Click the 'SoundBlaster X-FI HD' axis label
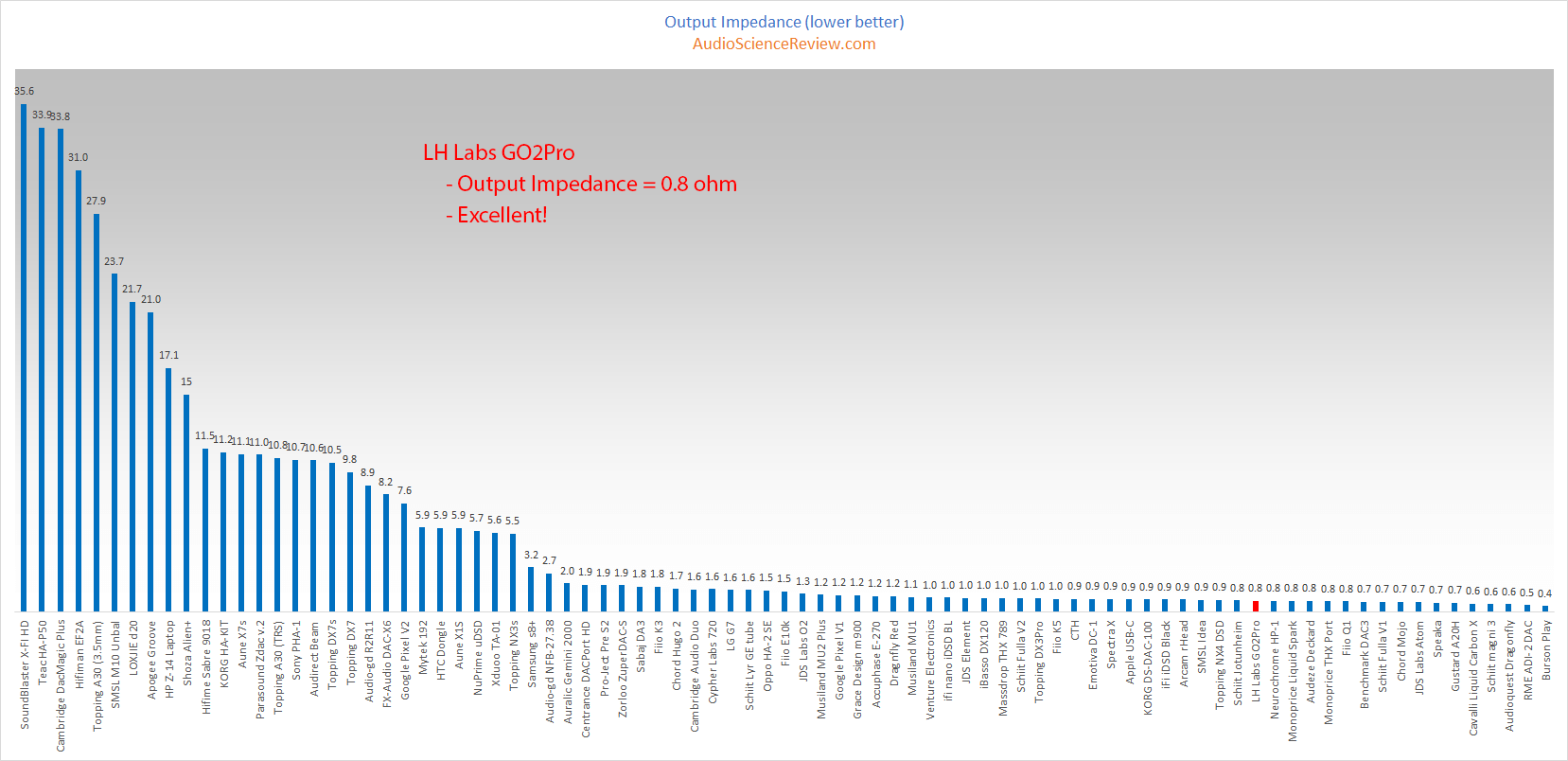Screen dimensions: 1568x761 click(25, 675)
